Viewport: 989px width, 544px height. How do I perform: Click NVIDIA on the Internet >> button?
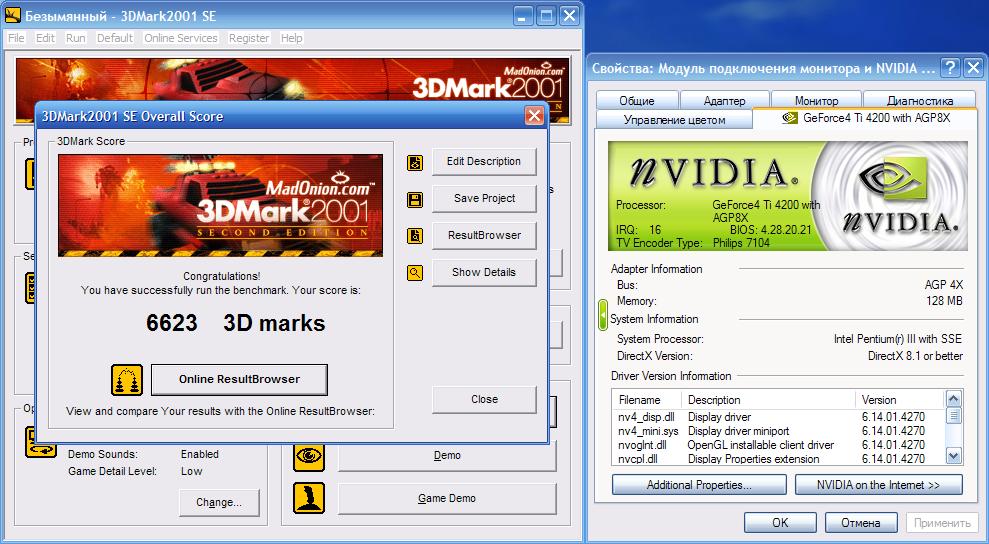click(879, 485)
